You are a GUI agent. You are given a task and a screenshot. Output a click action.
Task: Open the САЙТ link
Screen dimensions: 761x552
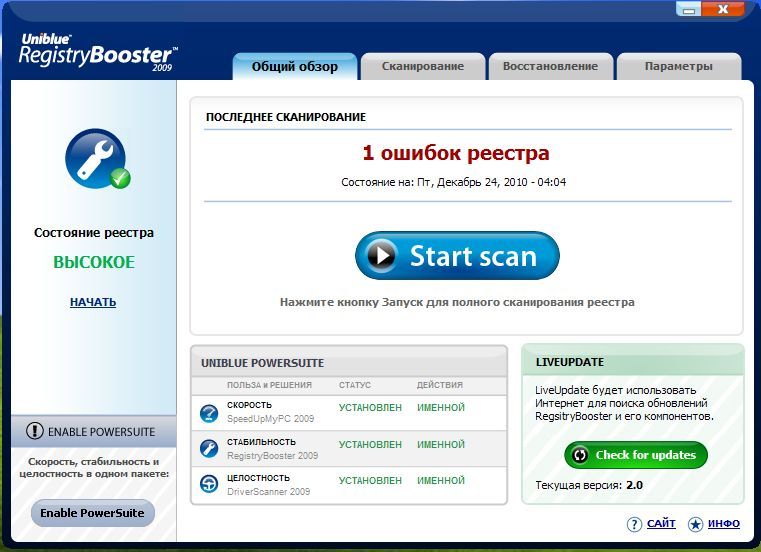[661, 523]
